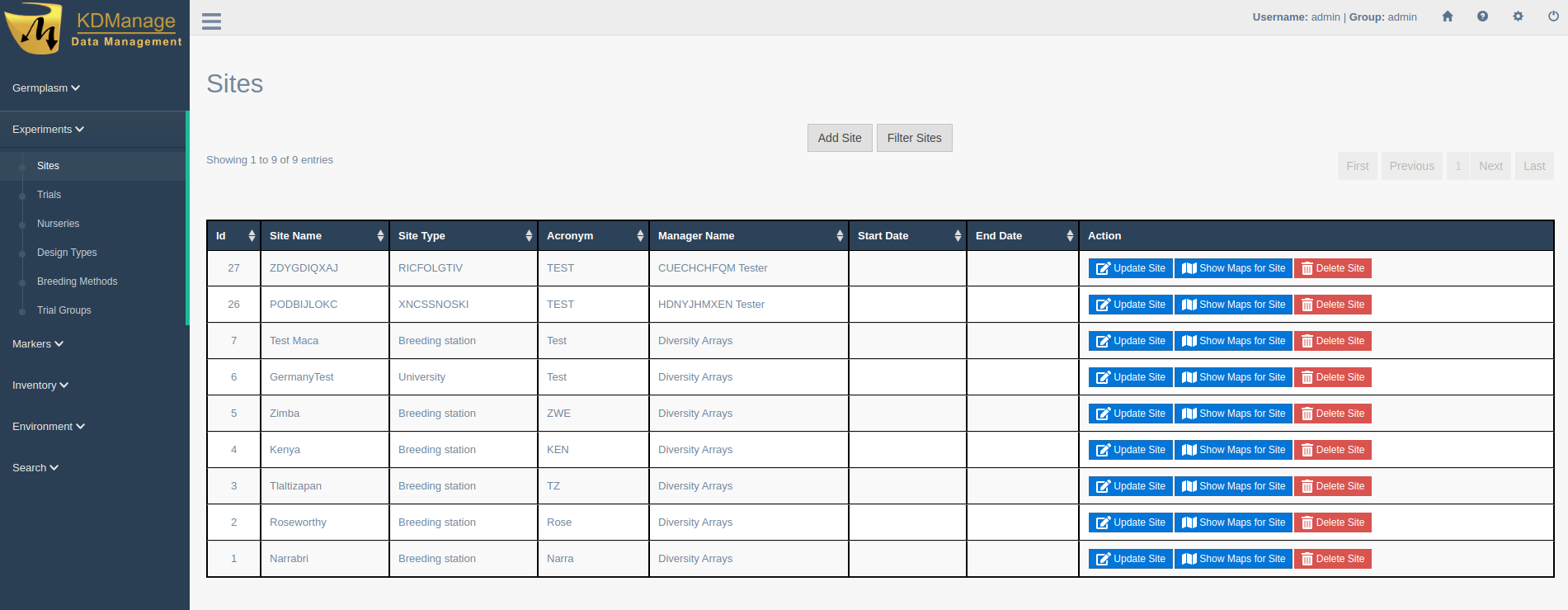This screenshot has width=1568, height=610.
Task: Open the Filter Sites button
Action: tap(914, 138)
